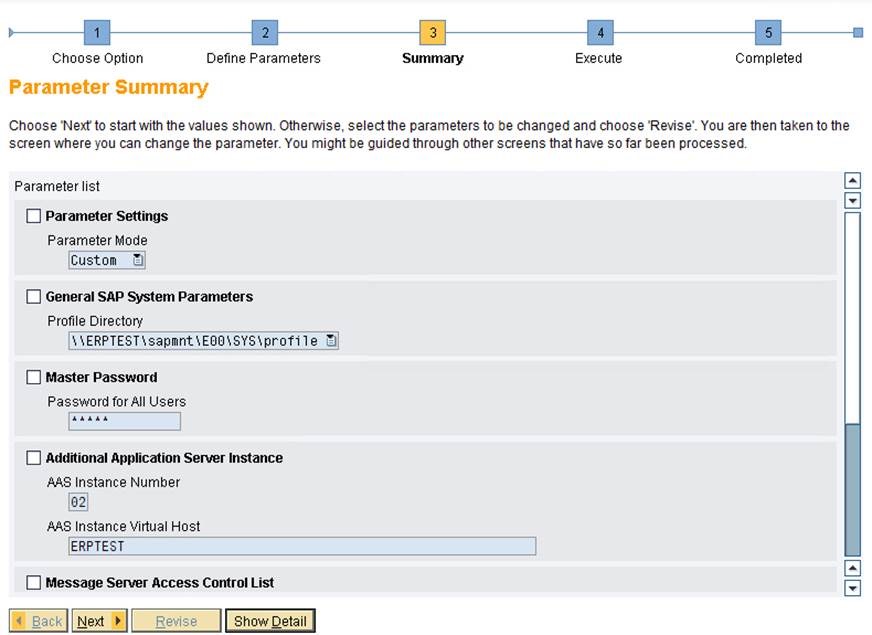Click the Next button
Viewport: 872px width, 635px height.
click(x=100, y=621)
